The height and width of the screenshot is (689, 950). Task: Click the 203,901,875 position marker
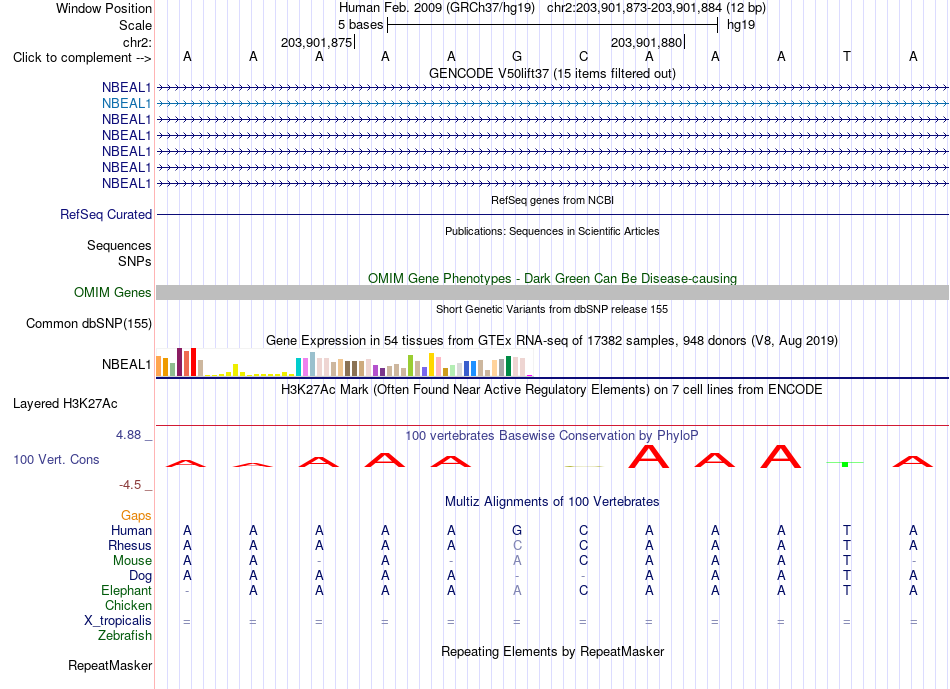[x=316, y=42]
